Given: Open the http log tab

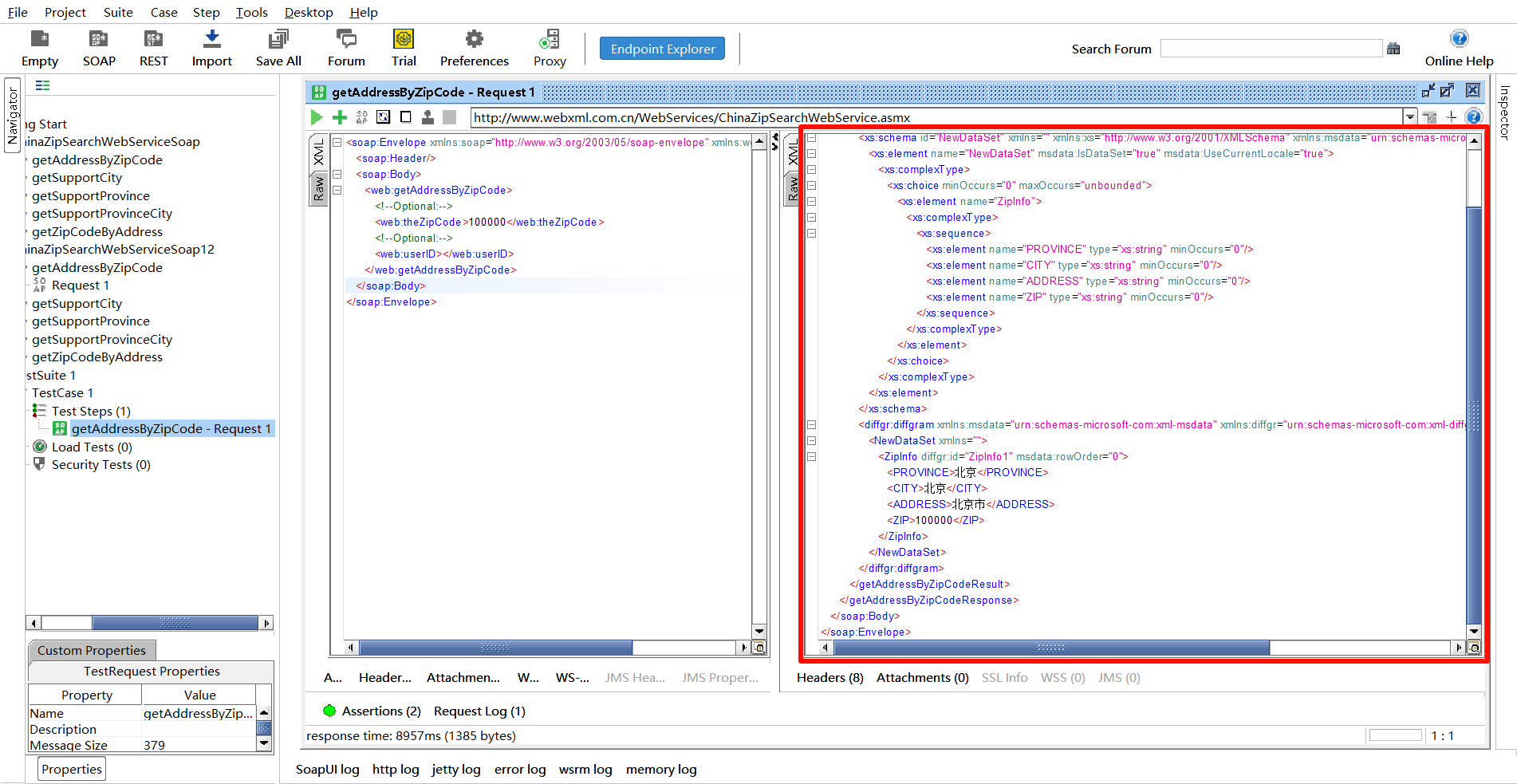Looking at the screenshot, I should [x=396, y=769].
